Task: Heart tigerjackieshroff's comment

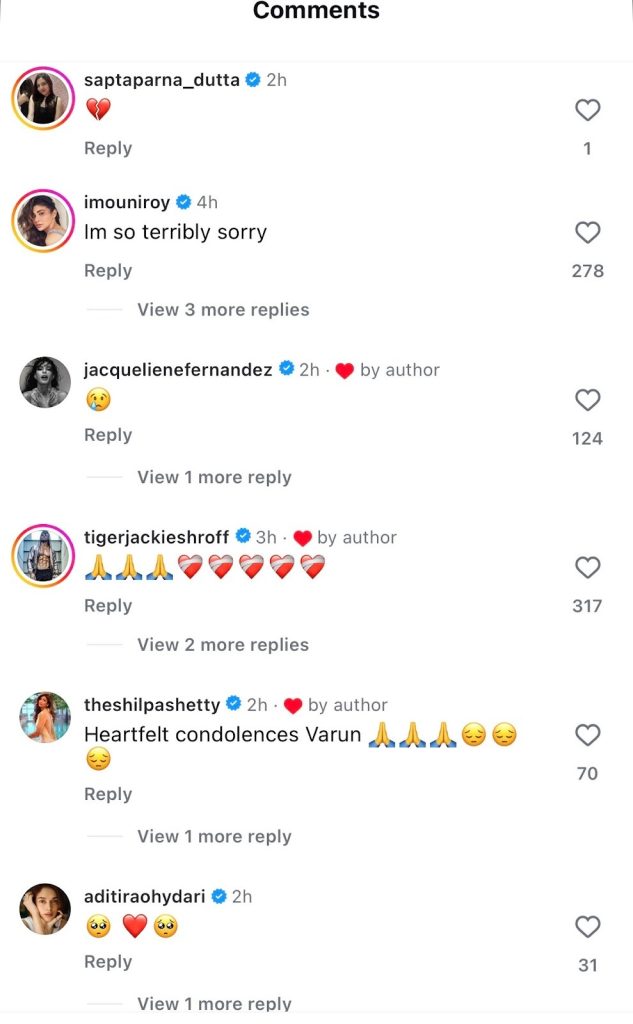Action: [x=587, y=568]
